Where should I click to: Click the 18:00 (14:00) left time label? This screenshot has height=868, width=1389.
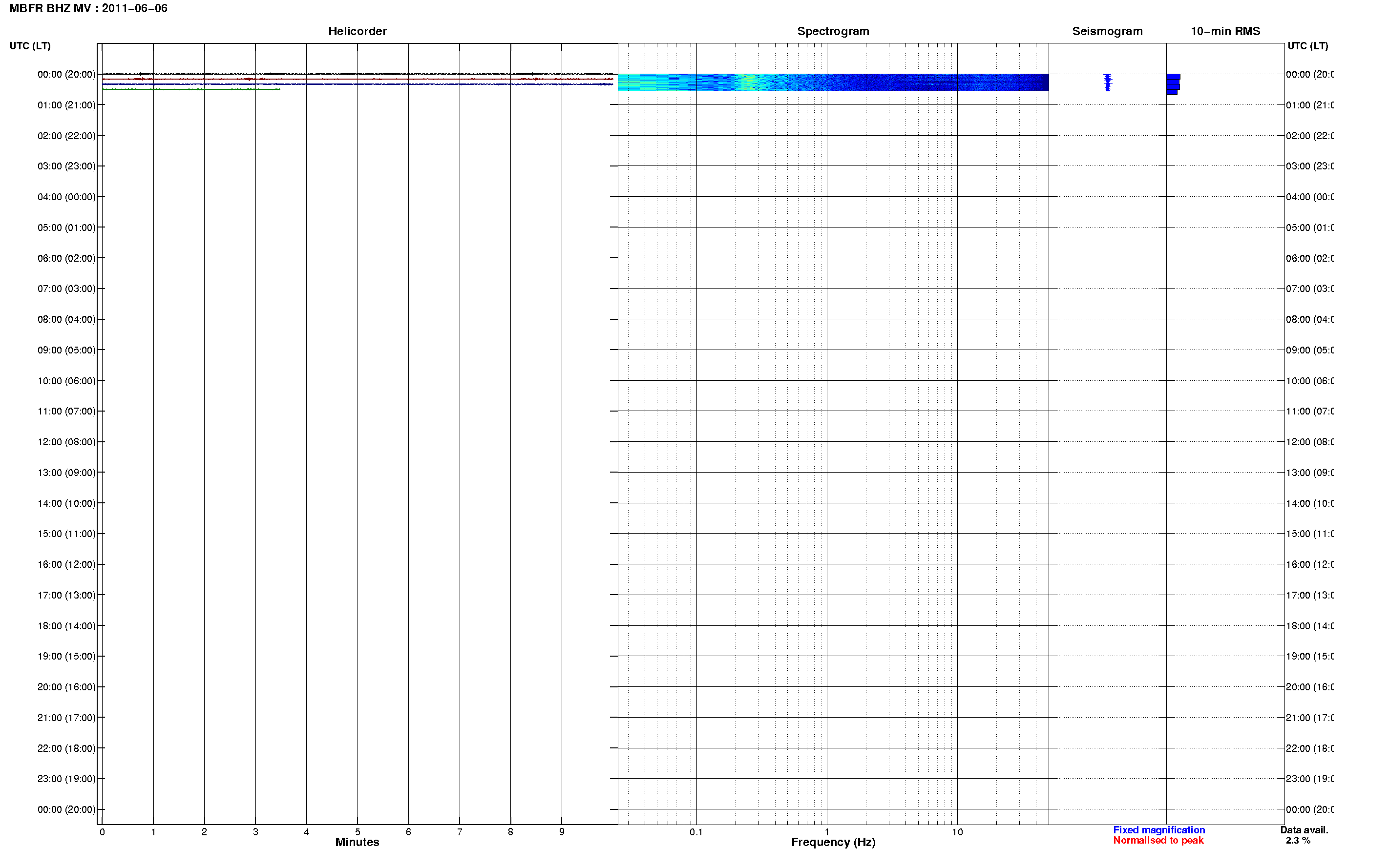66,626
